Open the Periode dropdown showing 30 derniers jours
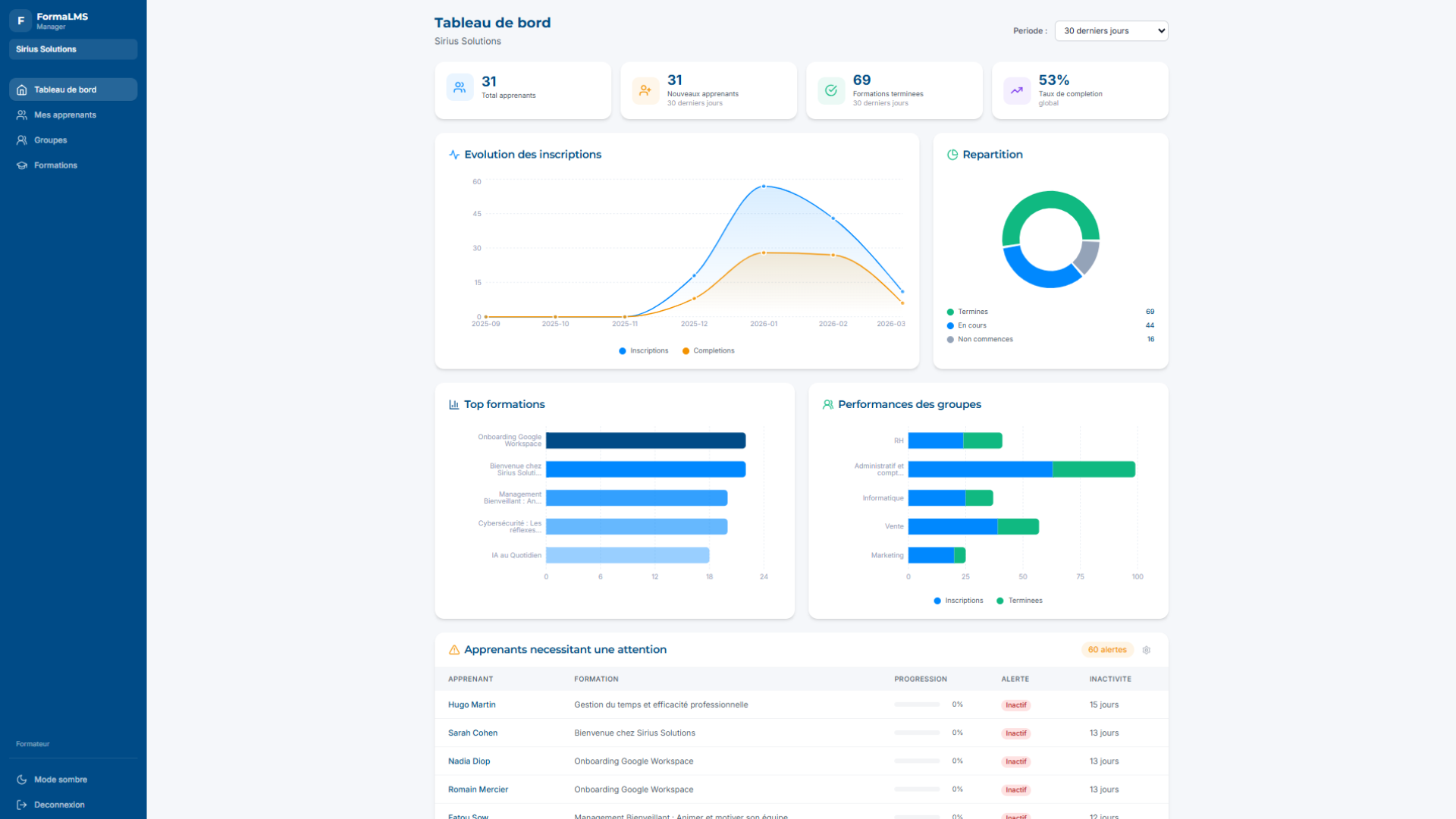1456x819 pixels. click(1111, 31)
